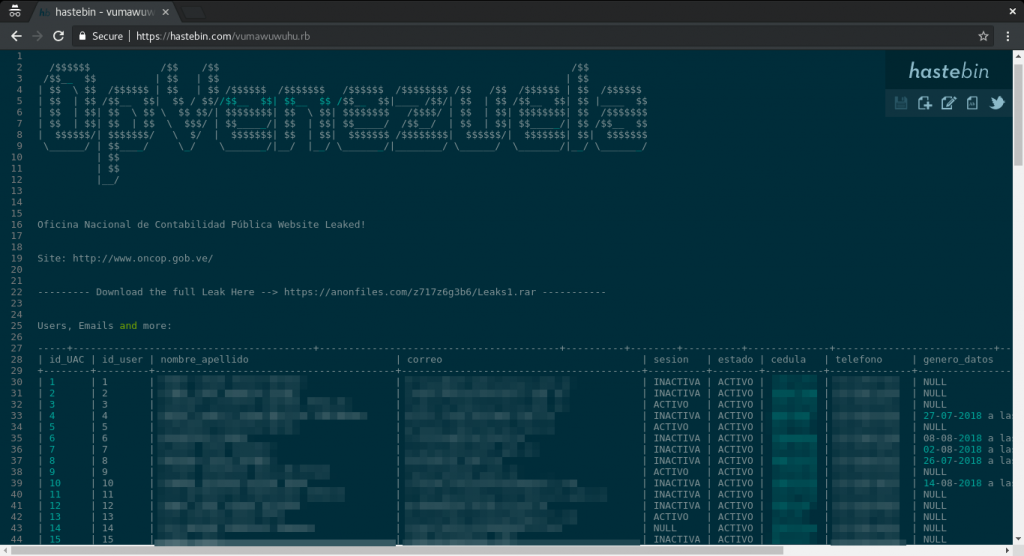The width and height of the screenshot is (1024, 556).
Task: Click the 'genero_datos' column header
Action: 958,359
